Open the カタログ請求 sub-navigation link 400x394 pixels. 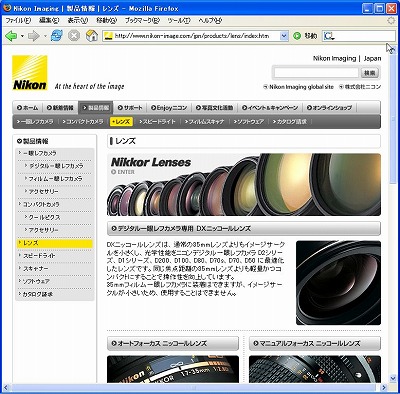click(x=290, y=122)
